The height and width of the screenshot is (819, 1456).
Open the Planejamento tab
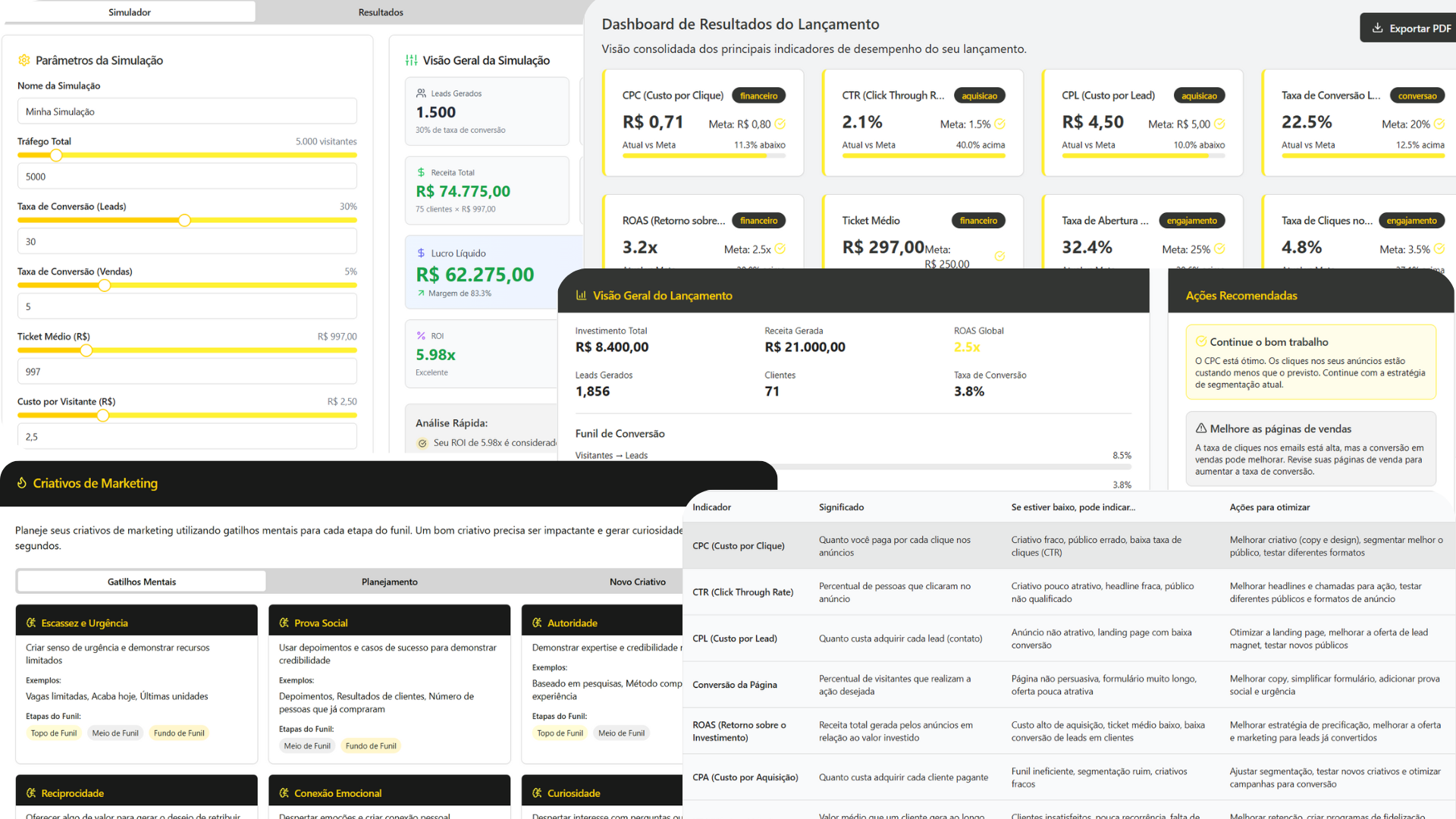[x=389, y=582]
